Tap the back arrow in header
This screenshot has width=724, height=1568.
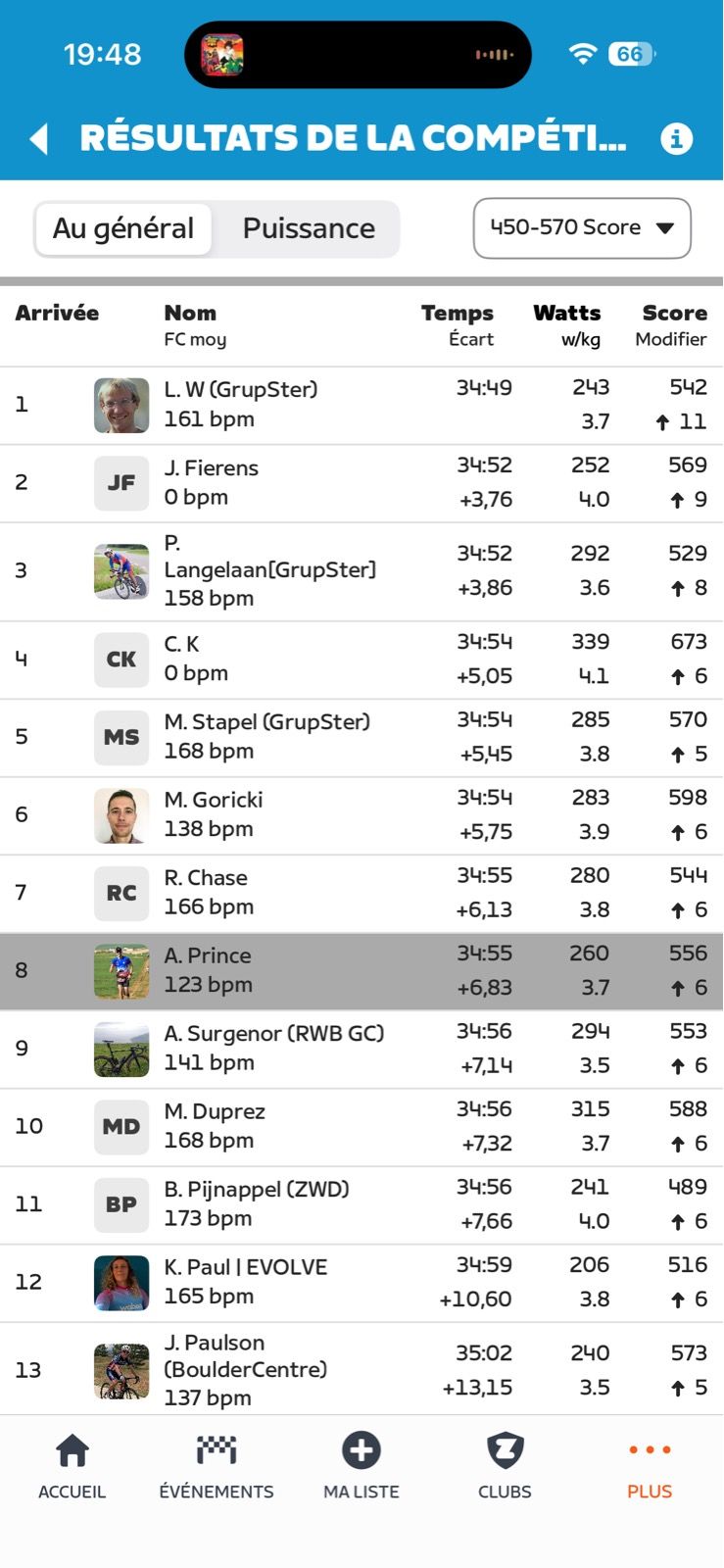[x=40, y=138]
